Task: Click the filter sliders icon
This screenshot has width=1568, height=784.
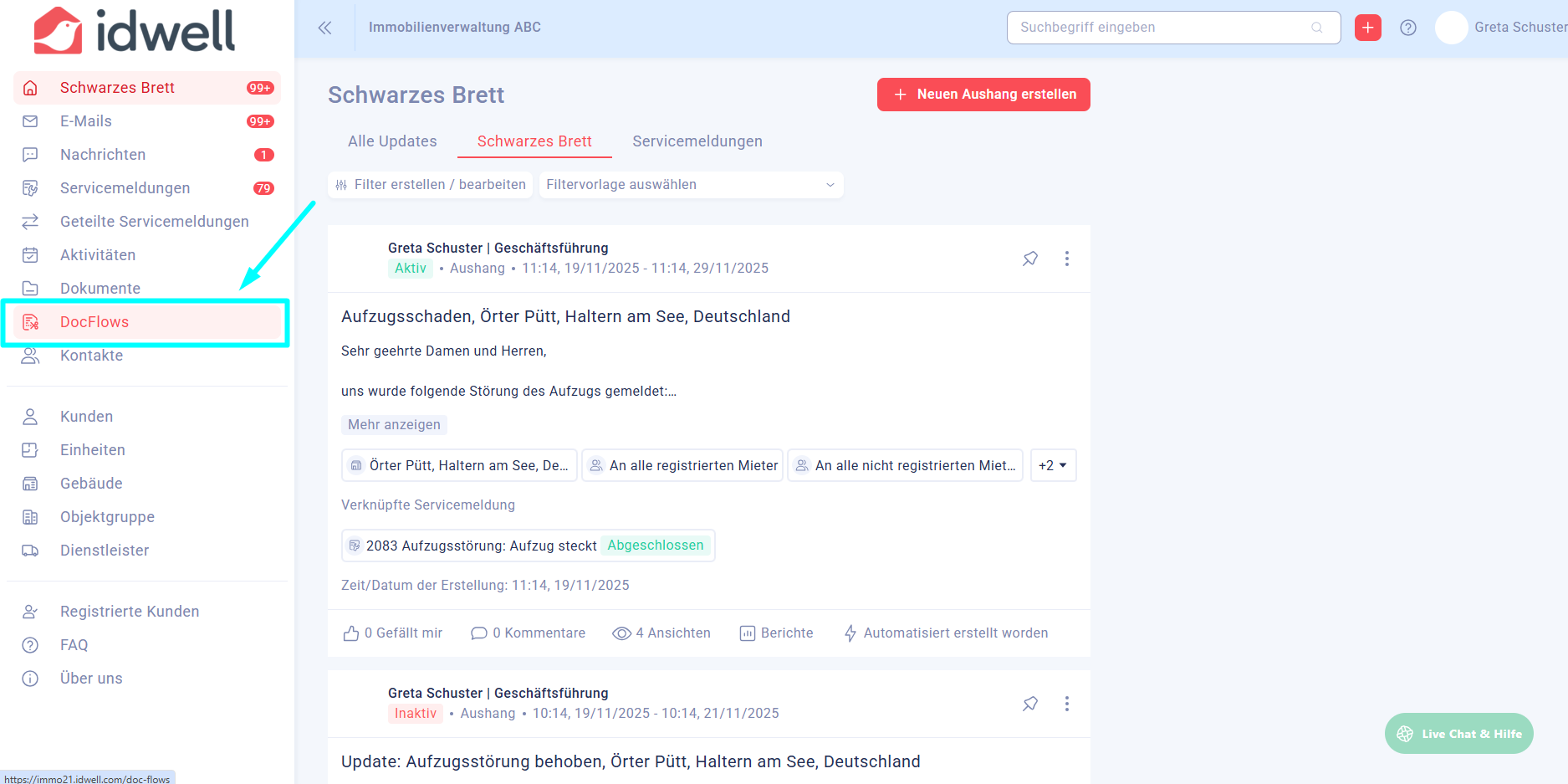Action: point(341,185)
